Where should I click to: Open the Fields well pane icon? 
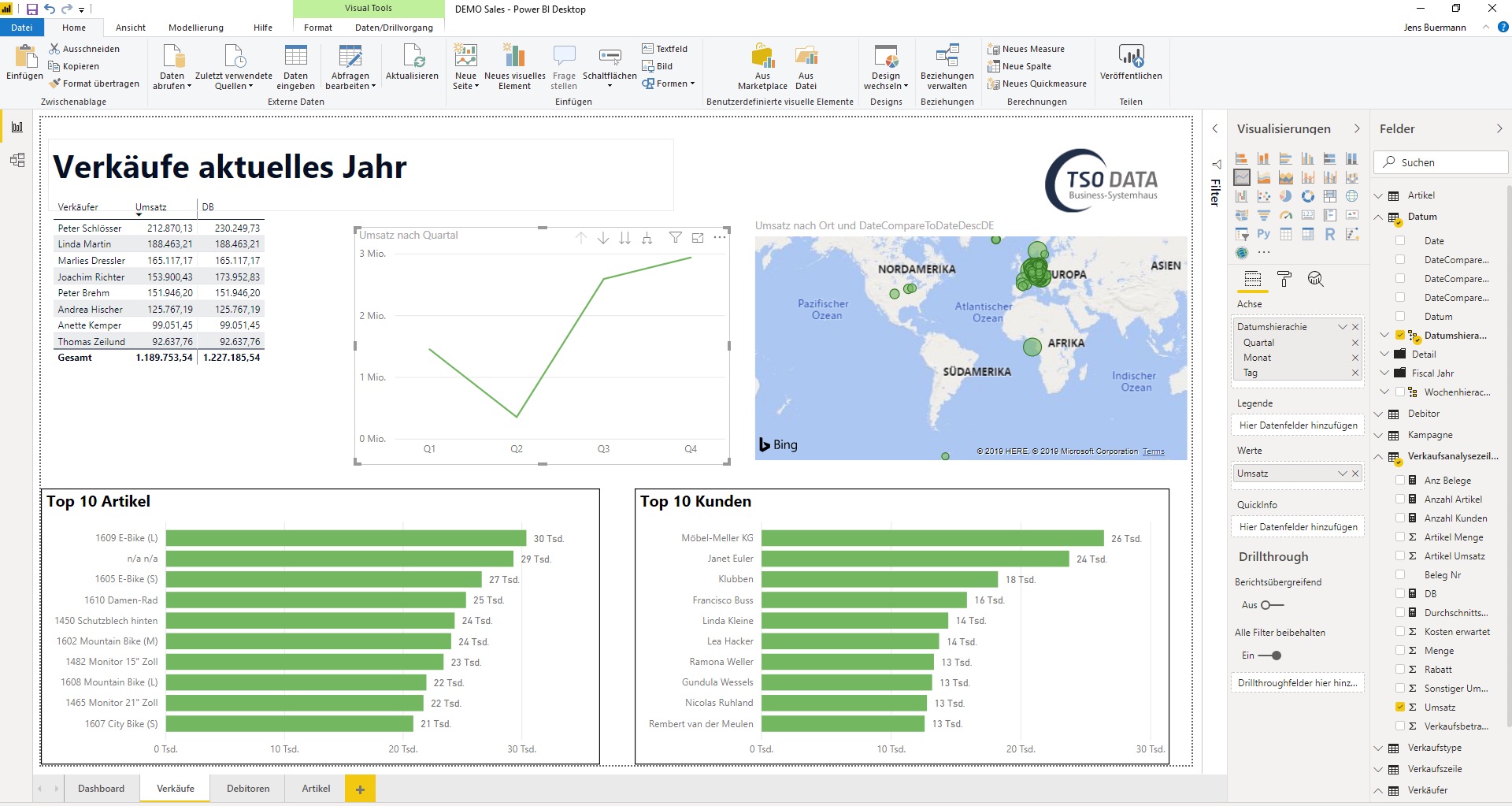pyautogui.click(x=1253, y=279)
